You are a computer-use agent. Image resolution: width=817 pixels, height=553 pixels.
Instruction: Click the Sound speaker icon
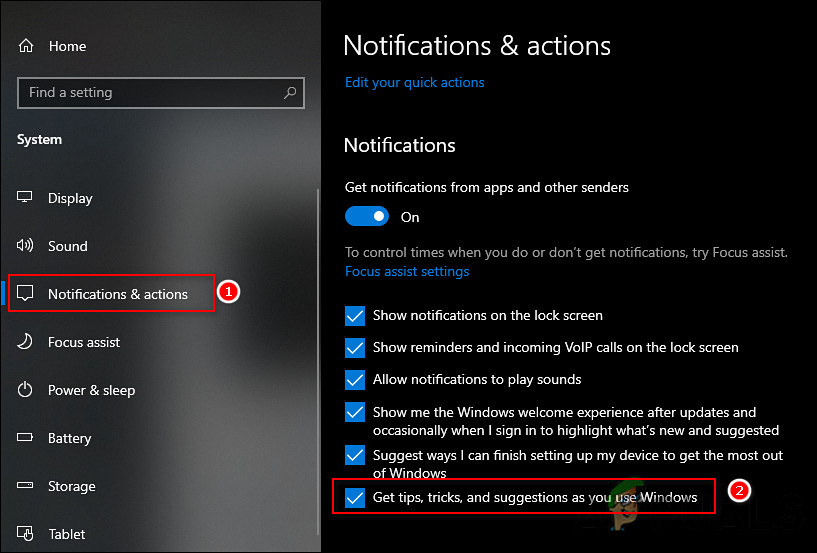(24, 245)
